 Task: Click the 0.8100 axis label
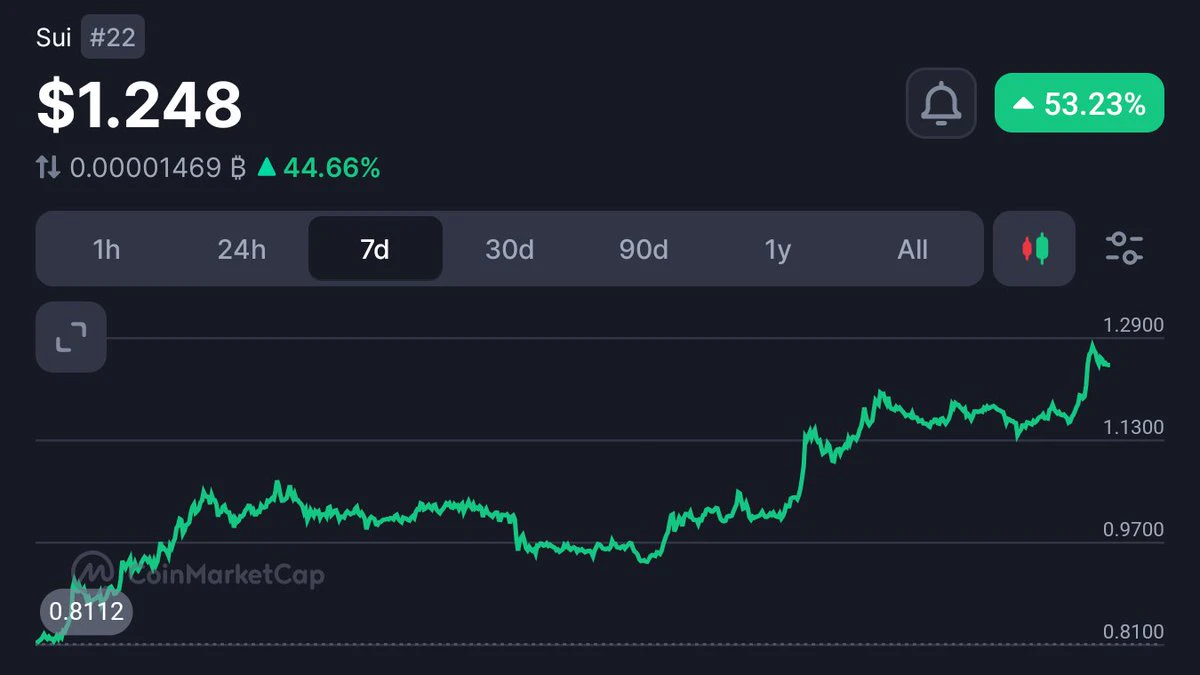[x=1133, y=631]
